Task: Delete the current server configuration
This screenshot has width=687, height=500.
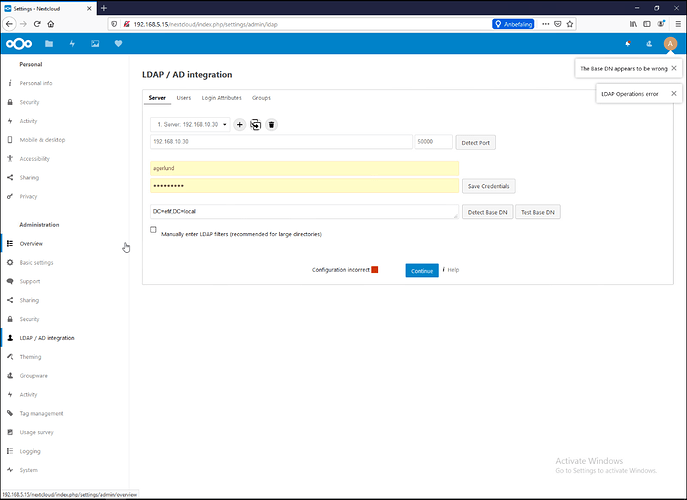Action: click(271, 124)
